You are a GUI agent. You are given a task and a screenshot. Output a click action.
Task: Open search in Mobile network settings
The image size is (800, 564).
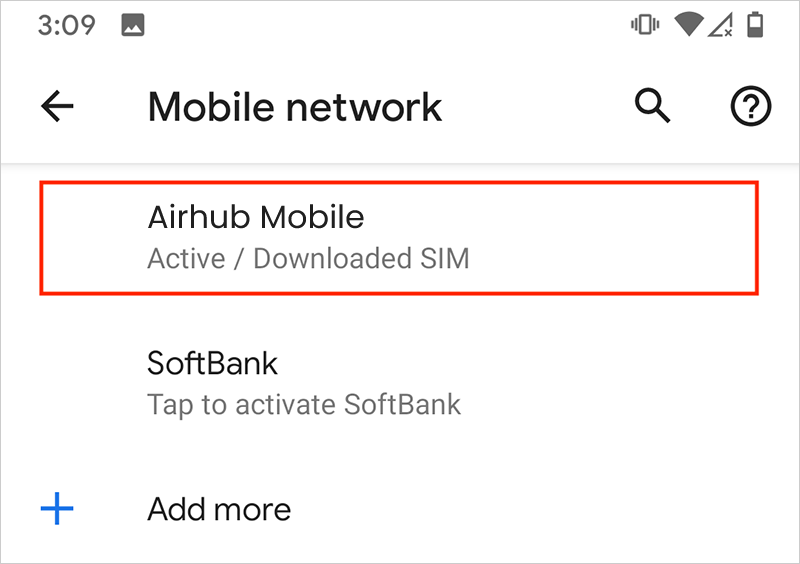pos(653,106)
